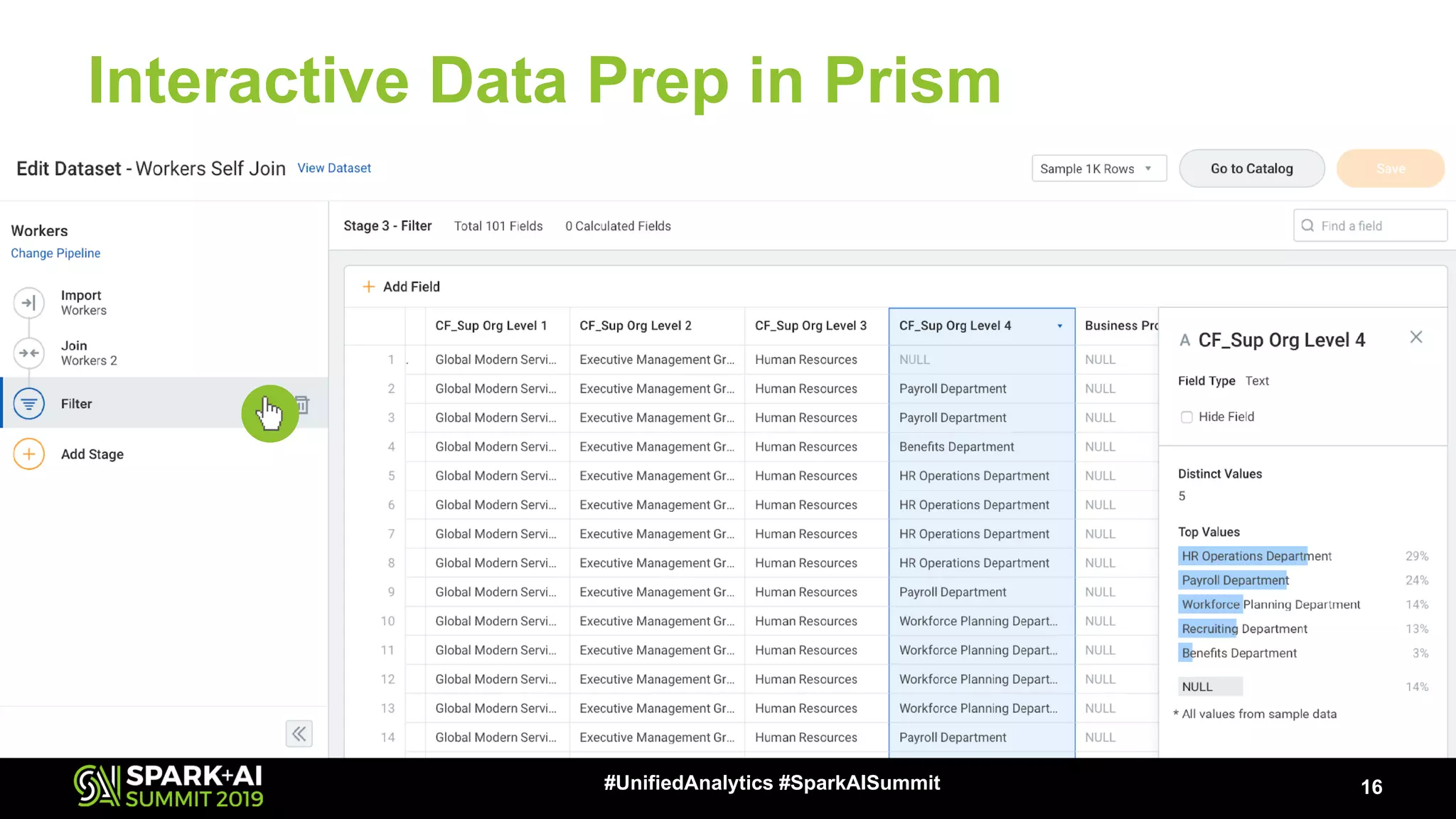Click row 12 NULL Business Process cell
The width and height of the screenshot is (1456, 819).
tap(1117, 680)
